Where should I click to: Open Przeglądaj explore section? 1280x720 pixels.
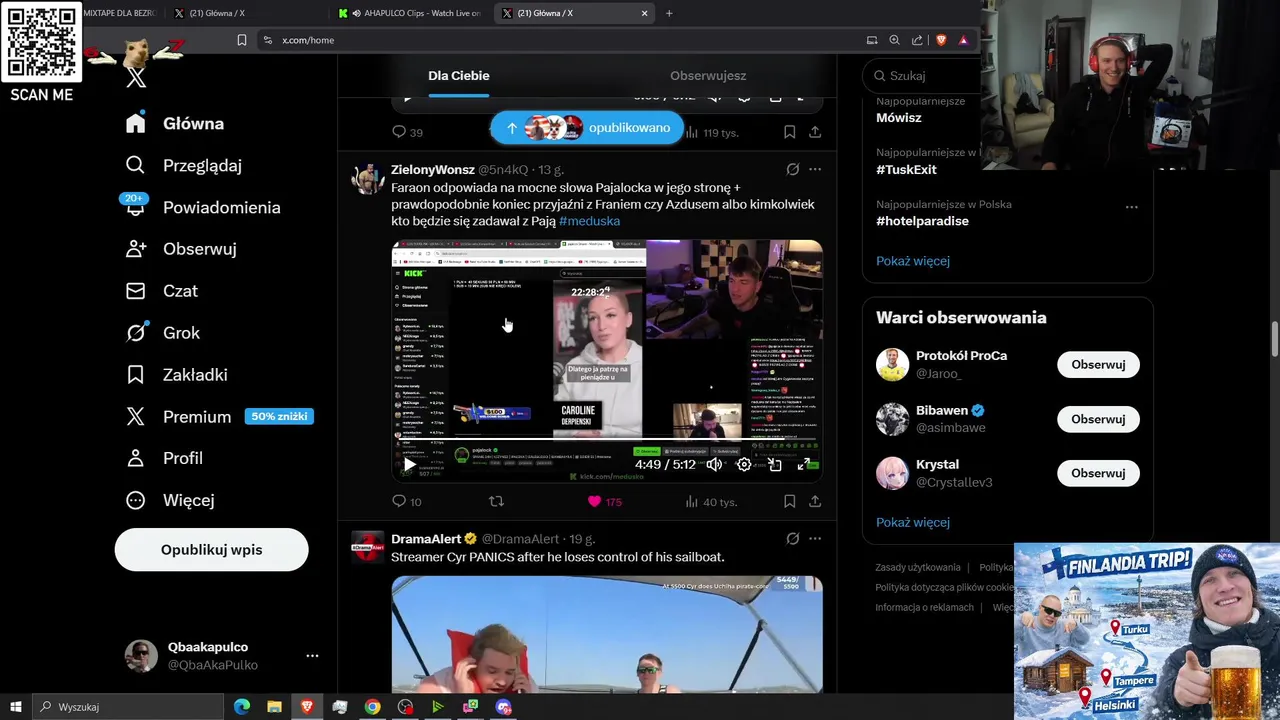[184, 165]
